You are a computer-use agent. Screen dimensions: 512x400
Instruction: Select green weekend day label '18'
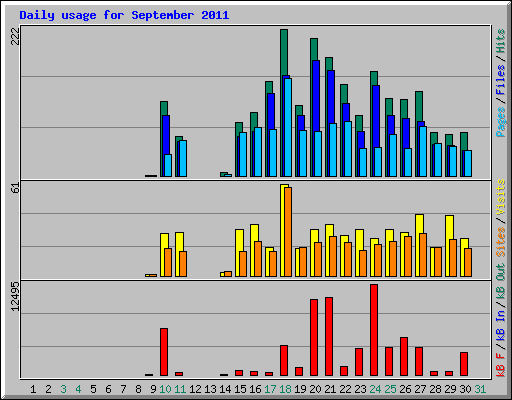click(285, 389)
